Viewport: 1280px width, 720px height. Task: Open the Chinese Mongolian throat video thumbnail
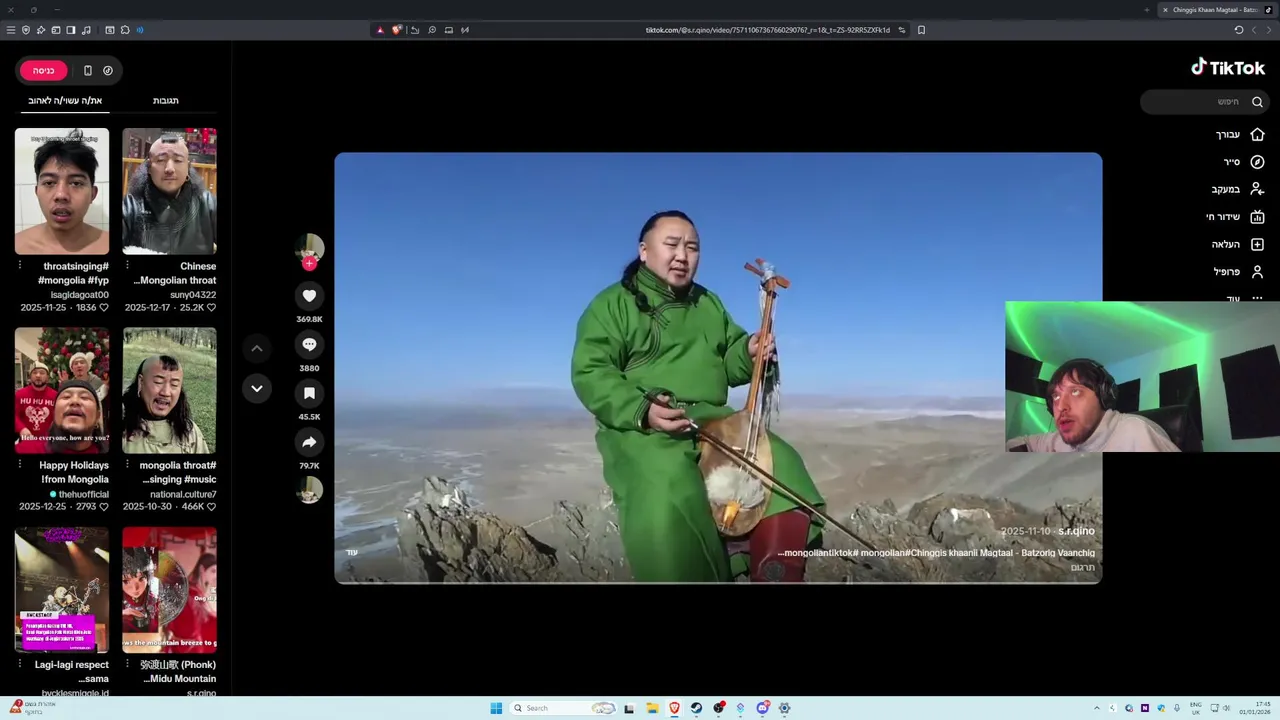(x=169, y=191)
